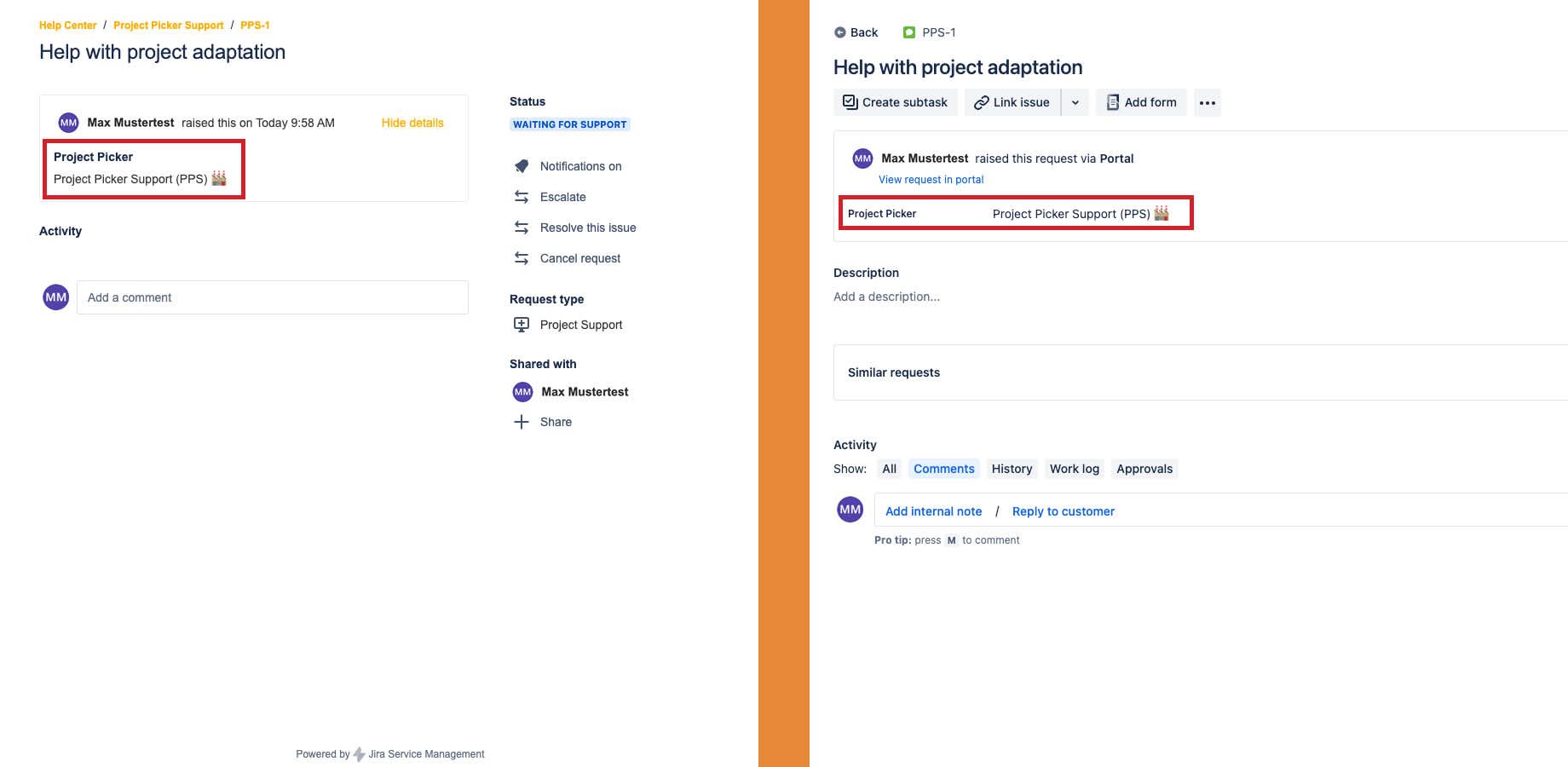Open Help Center breadcrumb link
Image resolution: width=1568 pixels, height=767 pixels.
tap(68, 26)
